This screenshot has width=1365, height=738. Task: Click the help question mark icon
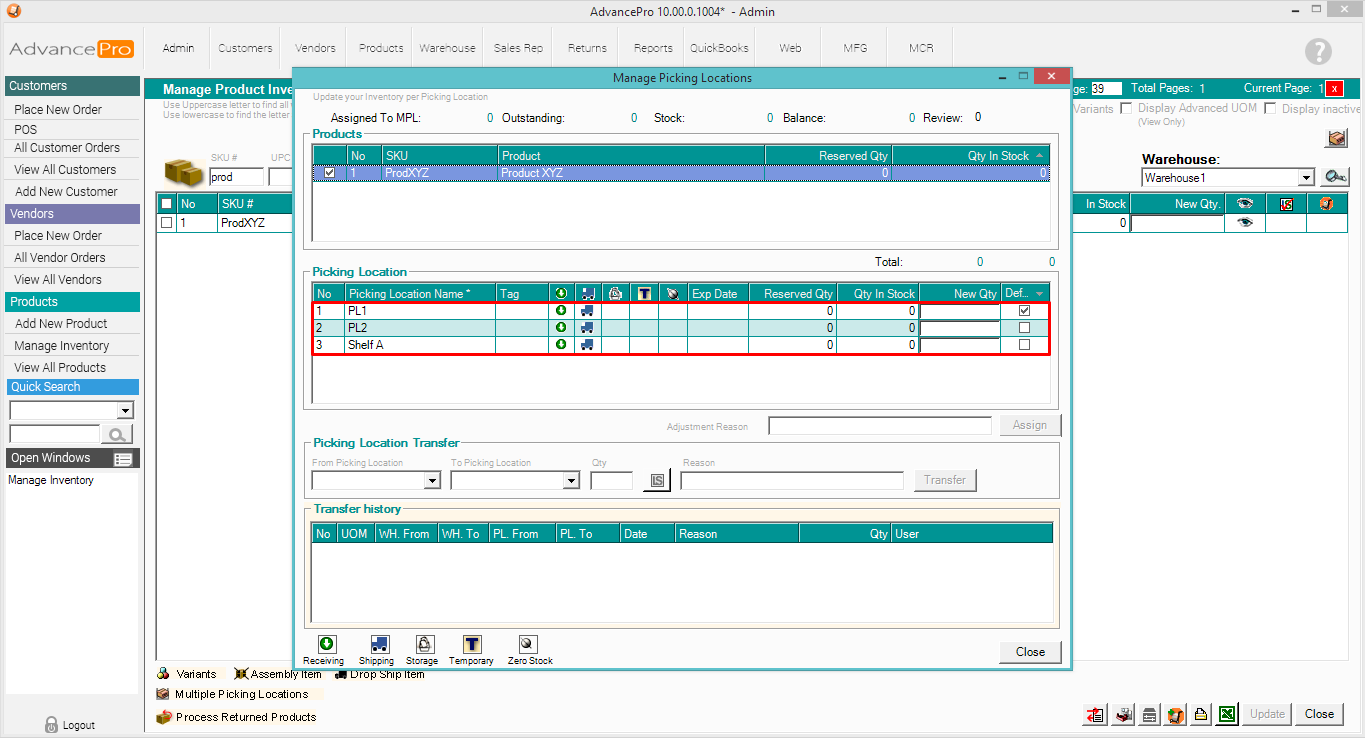coord(1318,52)
